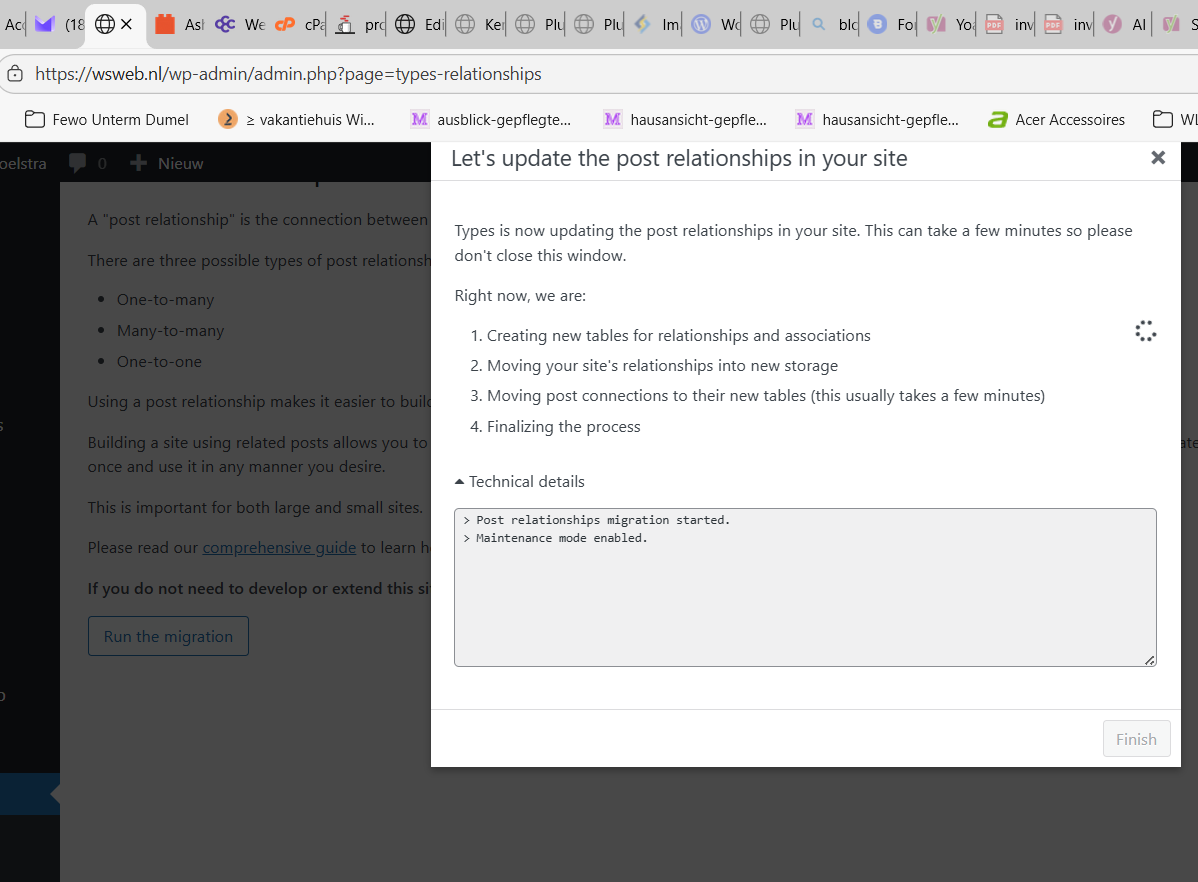Open the ausblick-gepflegte bookmark

[491, 120]
